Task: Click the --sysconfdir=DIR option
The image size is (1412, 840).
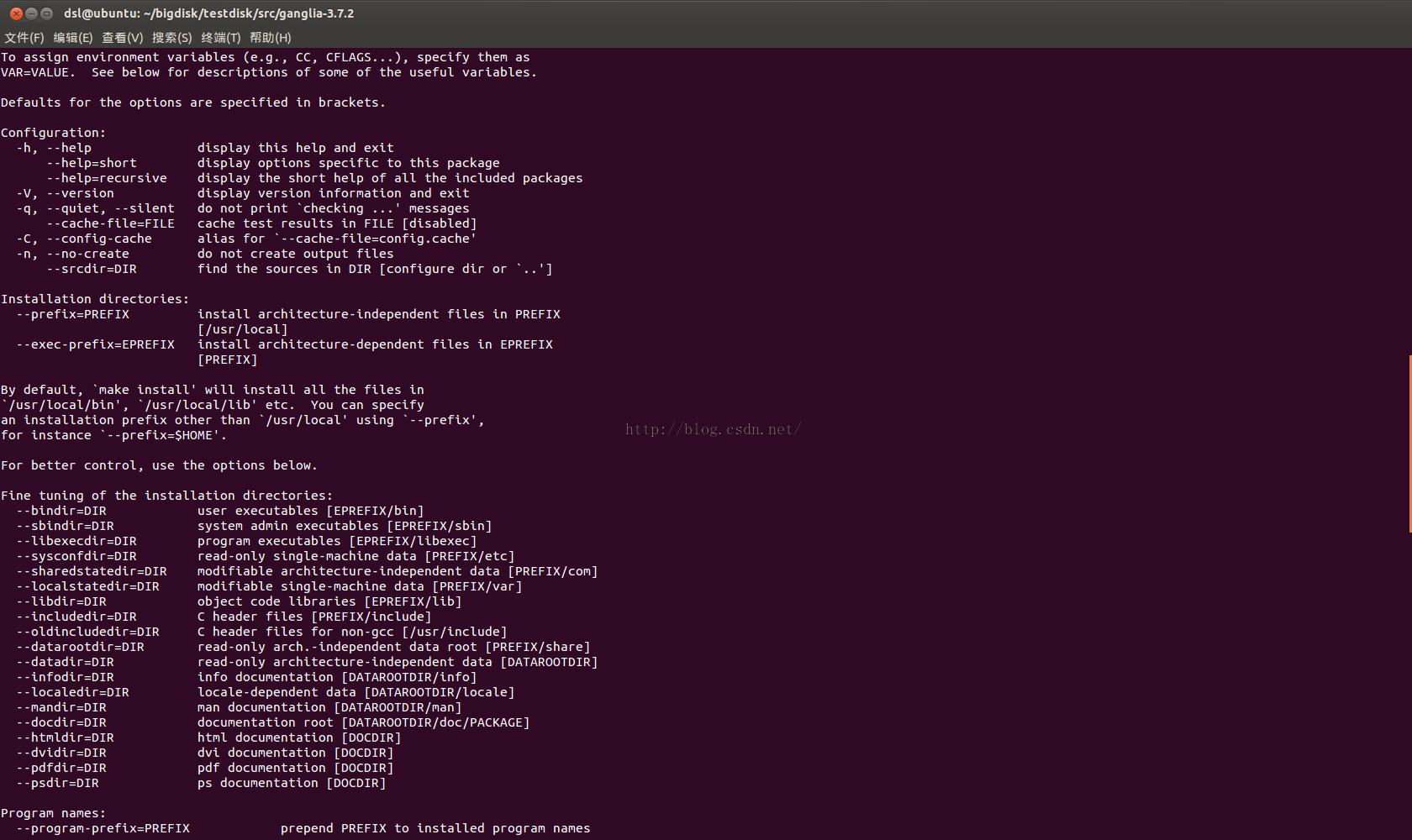Action: [76, 556]
